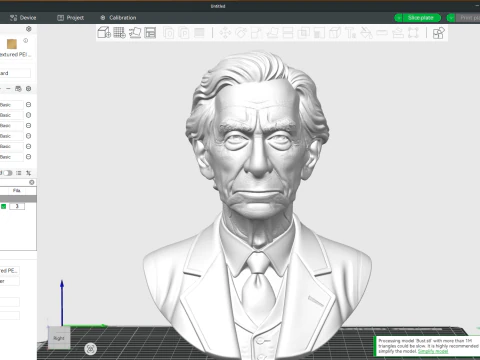Open the Print plate dropdown arrow
This screenshot has height=360, width=480.
451,18
